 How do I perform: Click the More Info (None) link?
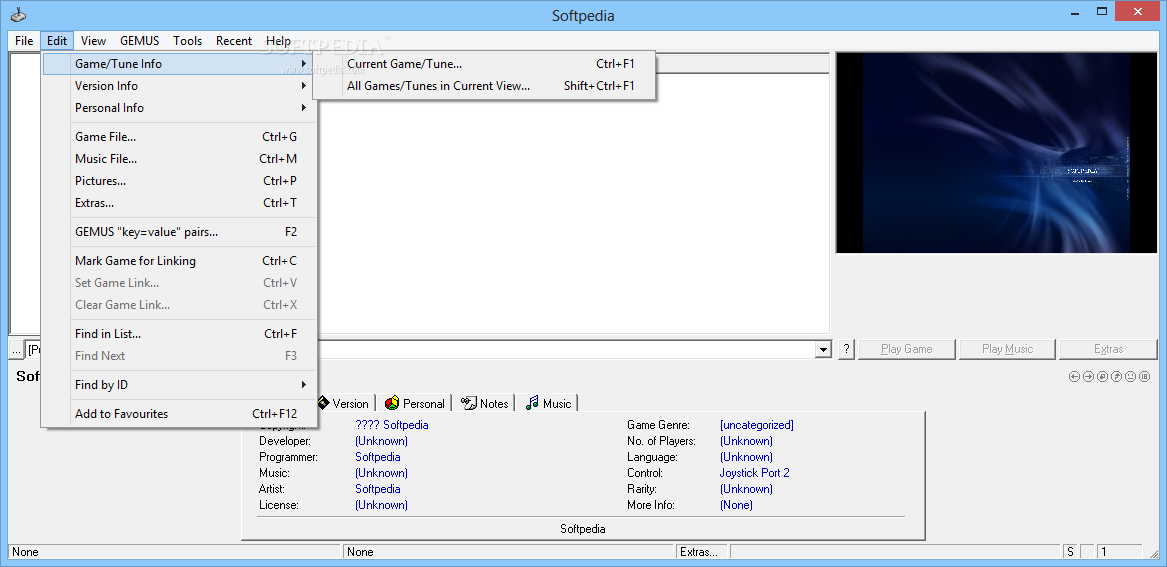tap(735, 505)
